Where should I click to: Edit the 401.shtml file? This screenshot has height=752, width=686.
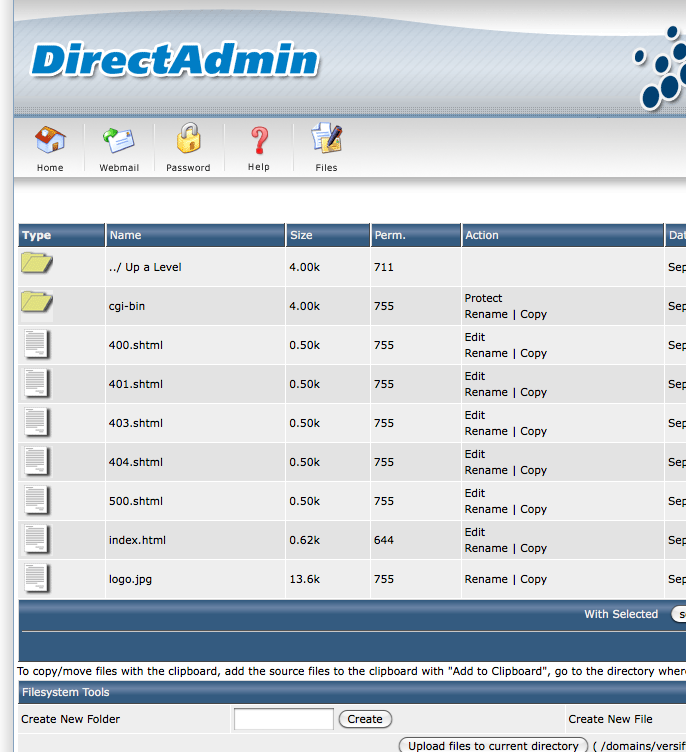click(474, 376)
